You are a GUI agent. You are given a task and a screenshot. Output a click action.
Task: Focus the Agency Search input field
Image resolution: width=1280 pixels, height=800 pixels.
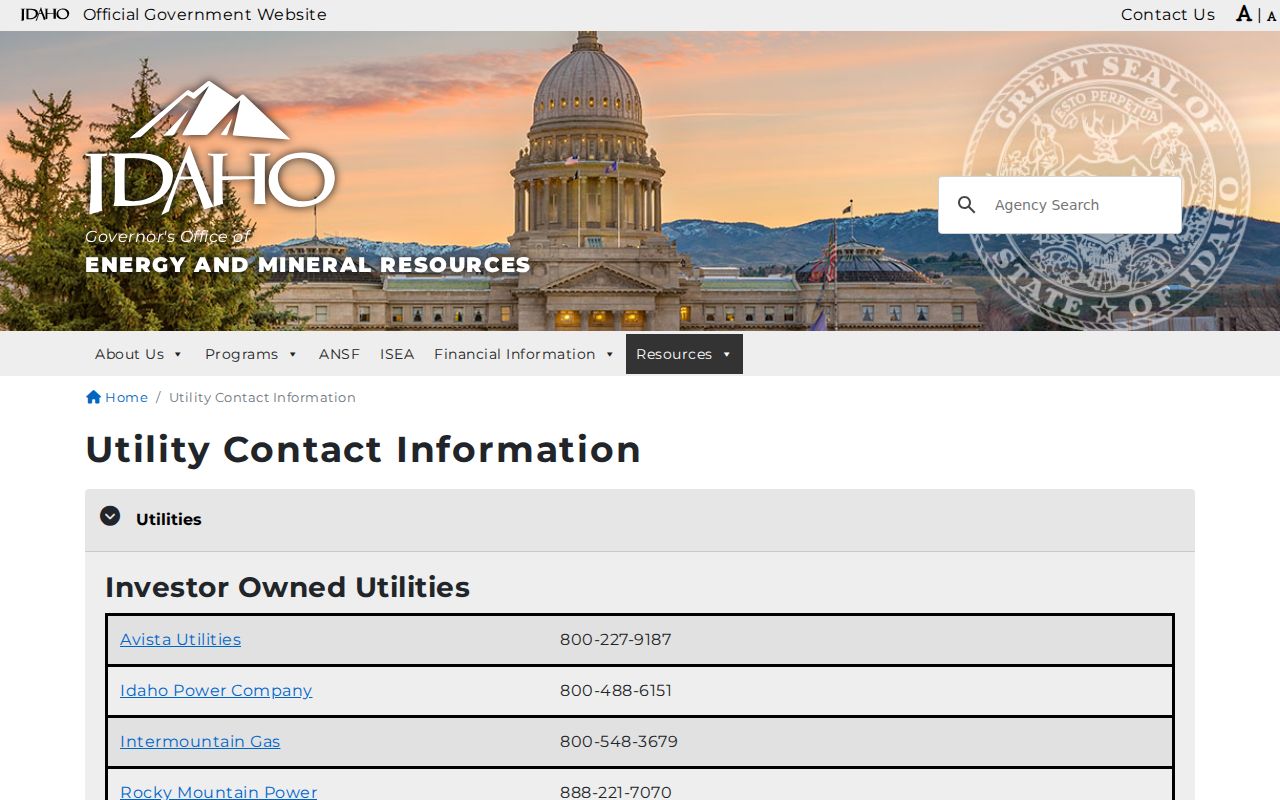pos(1081,205)
